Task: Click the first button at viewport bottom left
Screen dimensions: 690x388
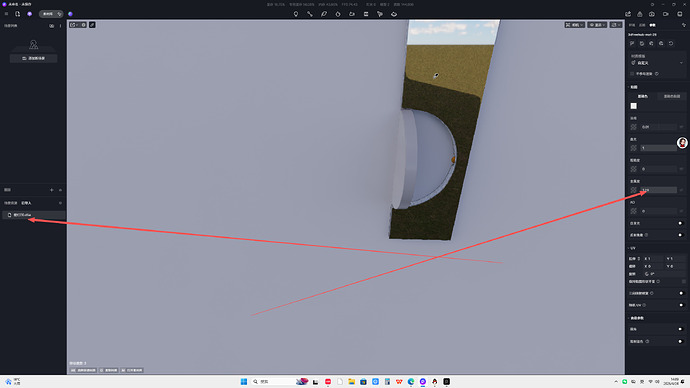Action: (83, 370)
